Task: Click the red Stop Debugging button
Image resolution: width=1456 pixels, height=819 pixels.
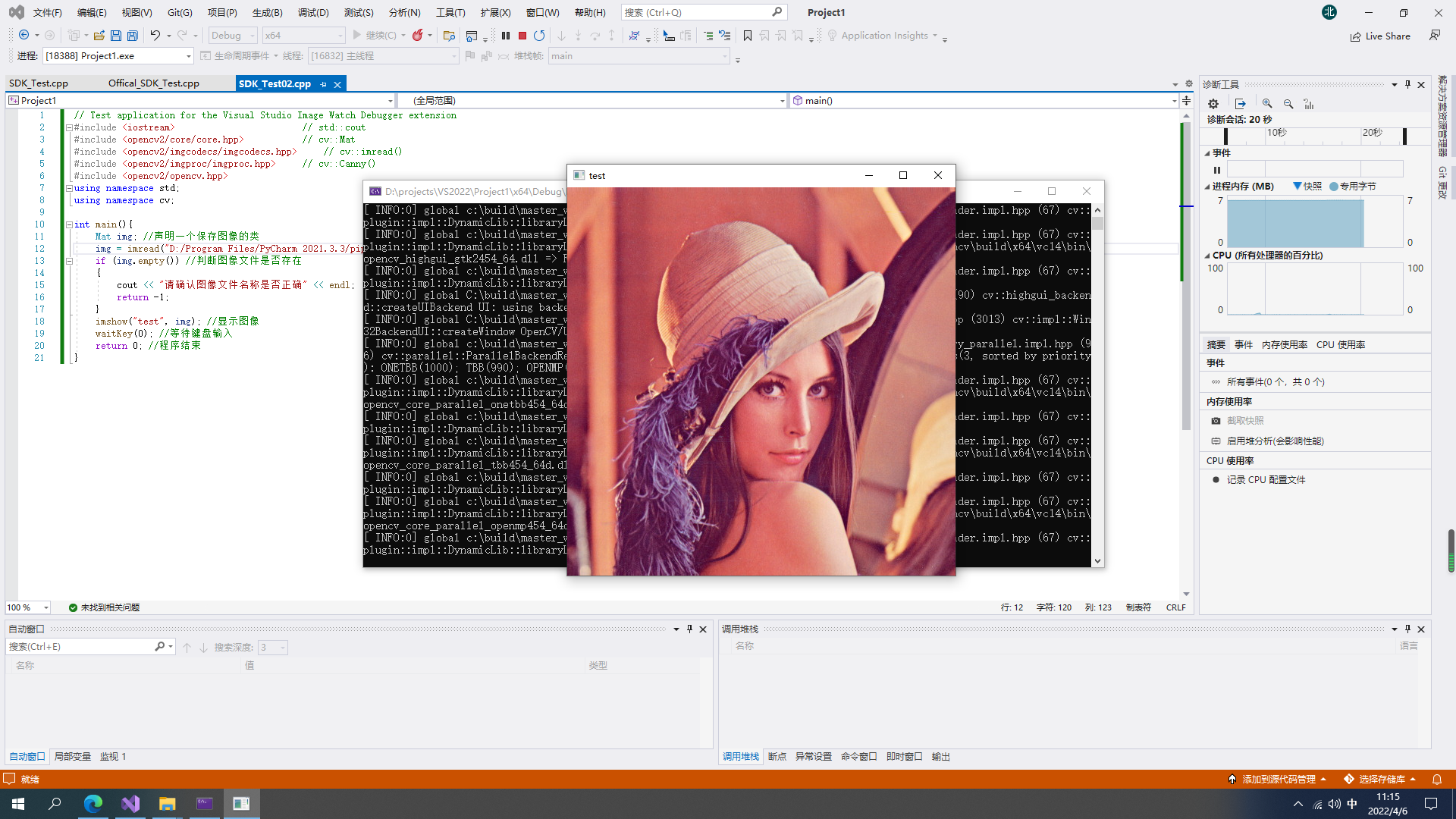Action: [522, 36]
